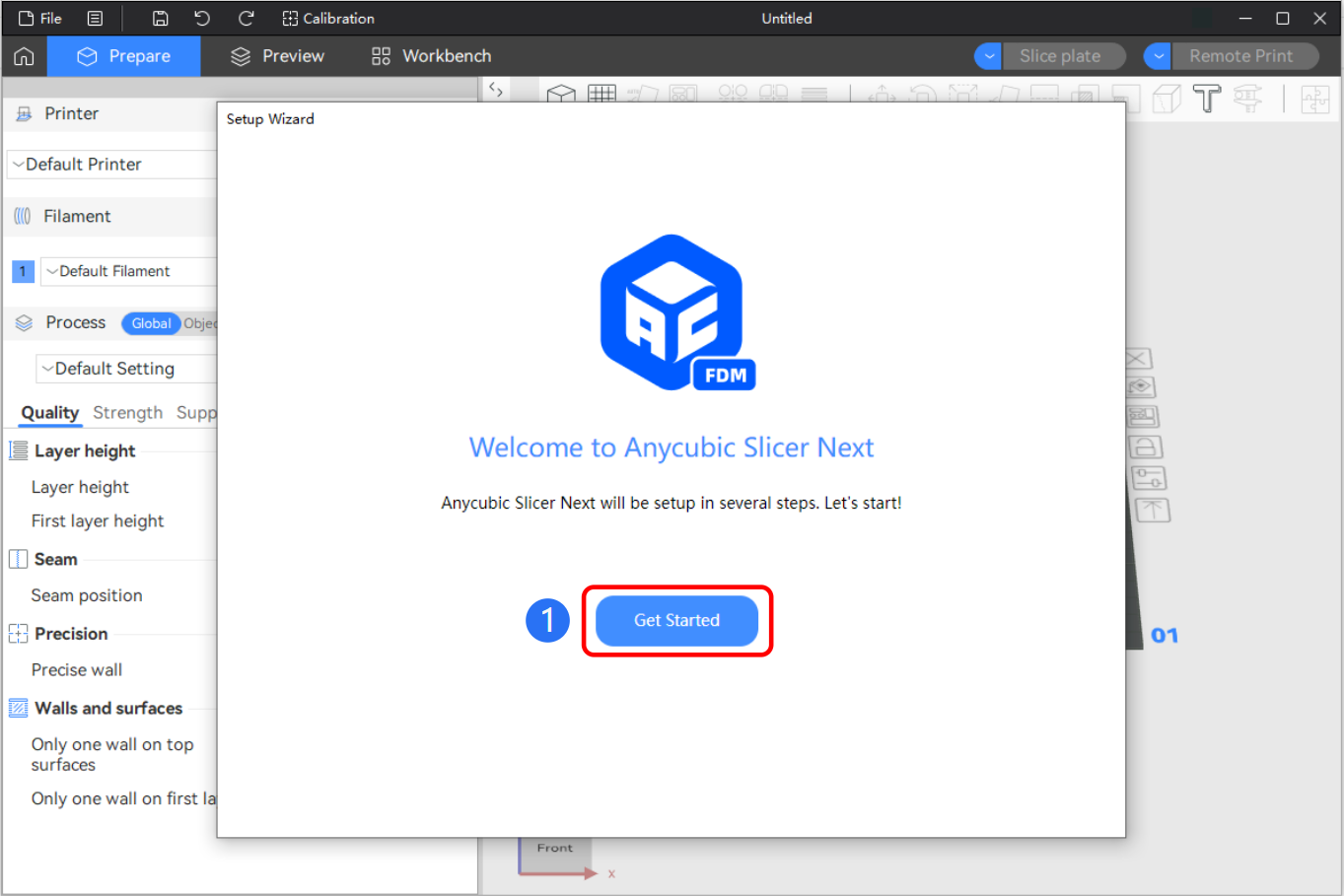Image resolution: width=1344 pixels, height=896 pixels.
Task: Switch to the Workbench tab
Action: tap(430, 56)
